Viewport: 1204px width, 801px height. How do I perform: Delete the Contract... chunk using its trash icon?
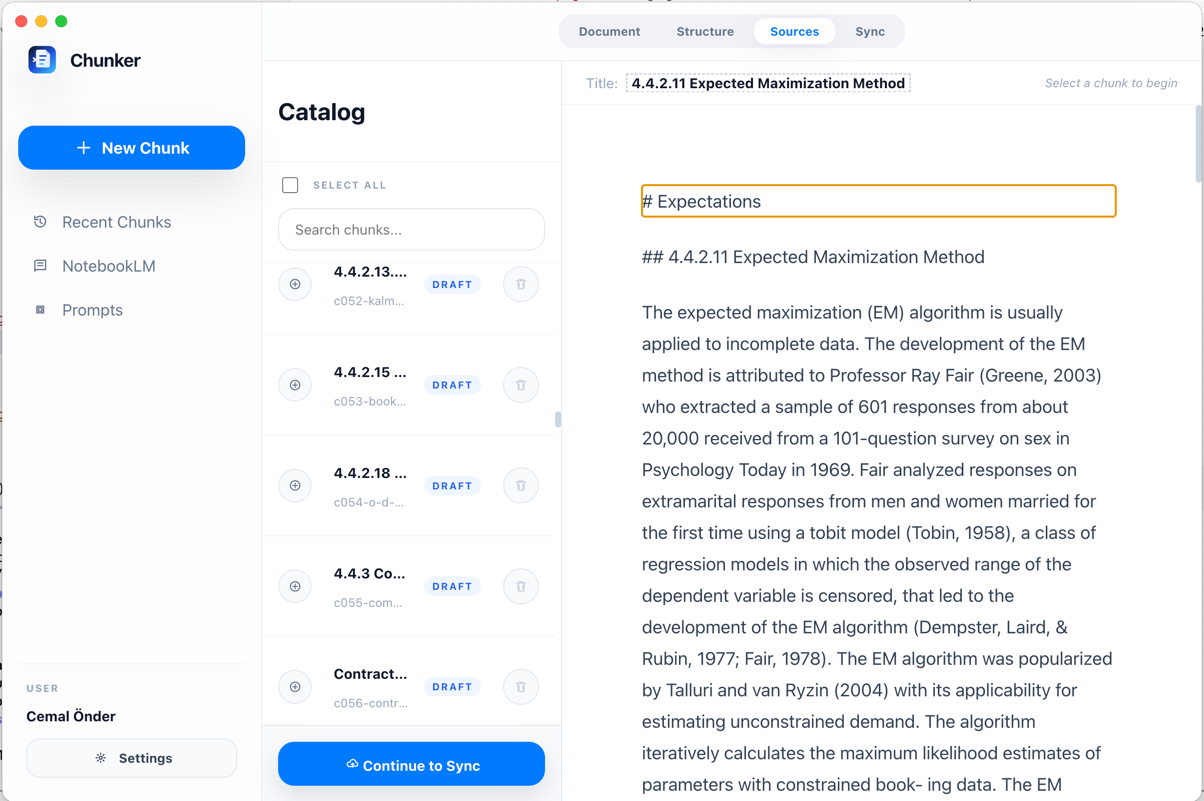pos(521,687)
